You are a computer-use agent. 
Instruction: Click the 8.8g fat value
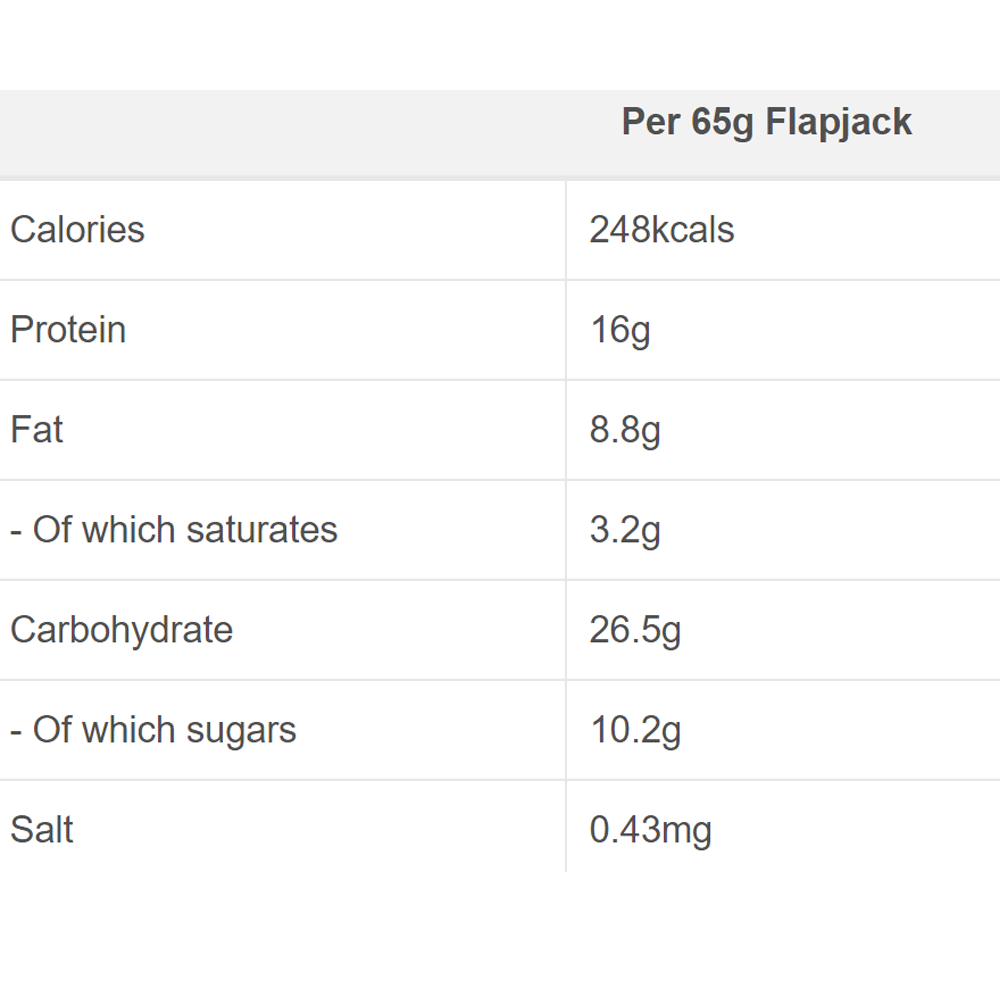point(625,430)
